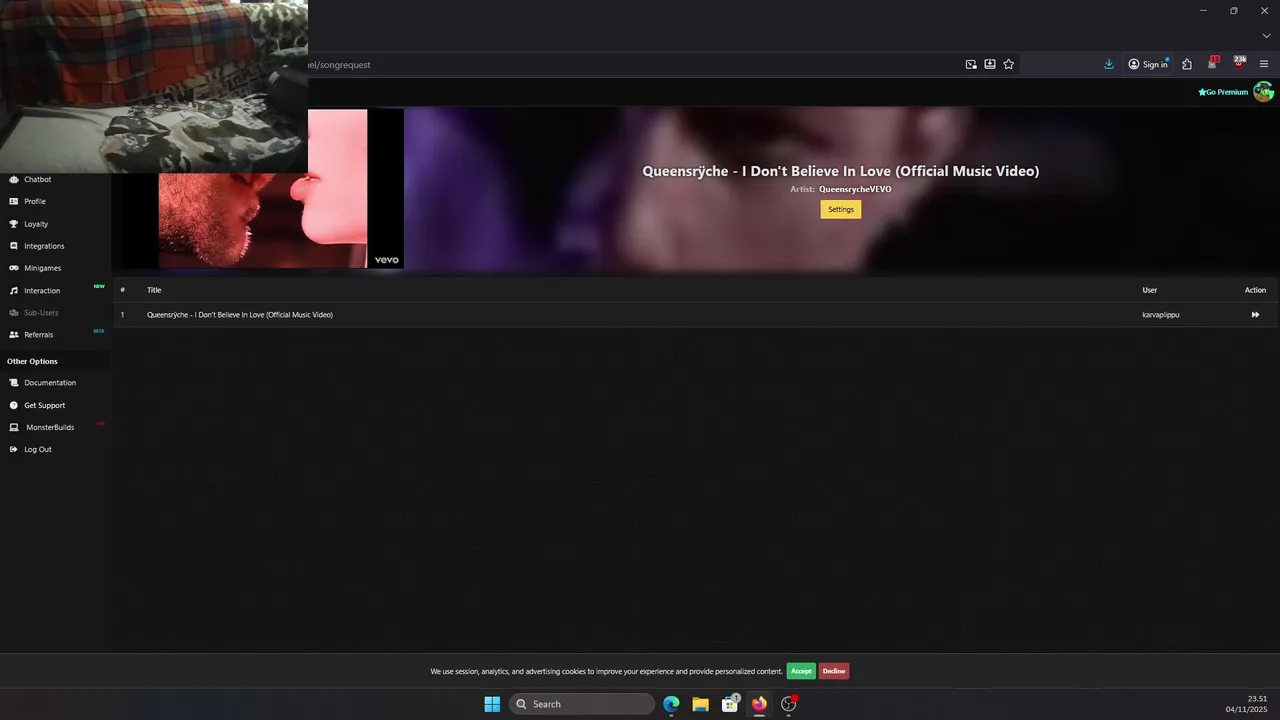Expand the list-all-tabs chevron
This screenshot has height=720, width=1280.
click(1266, 36)
